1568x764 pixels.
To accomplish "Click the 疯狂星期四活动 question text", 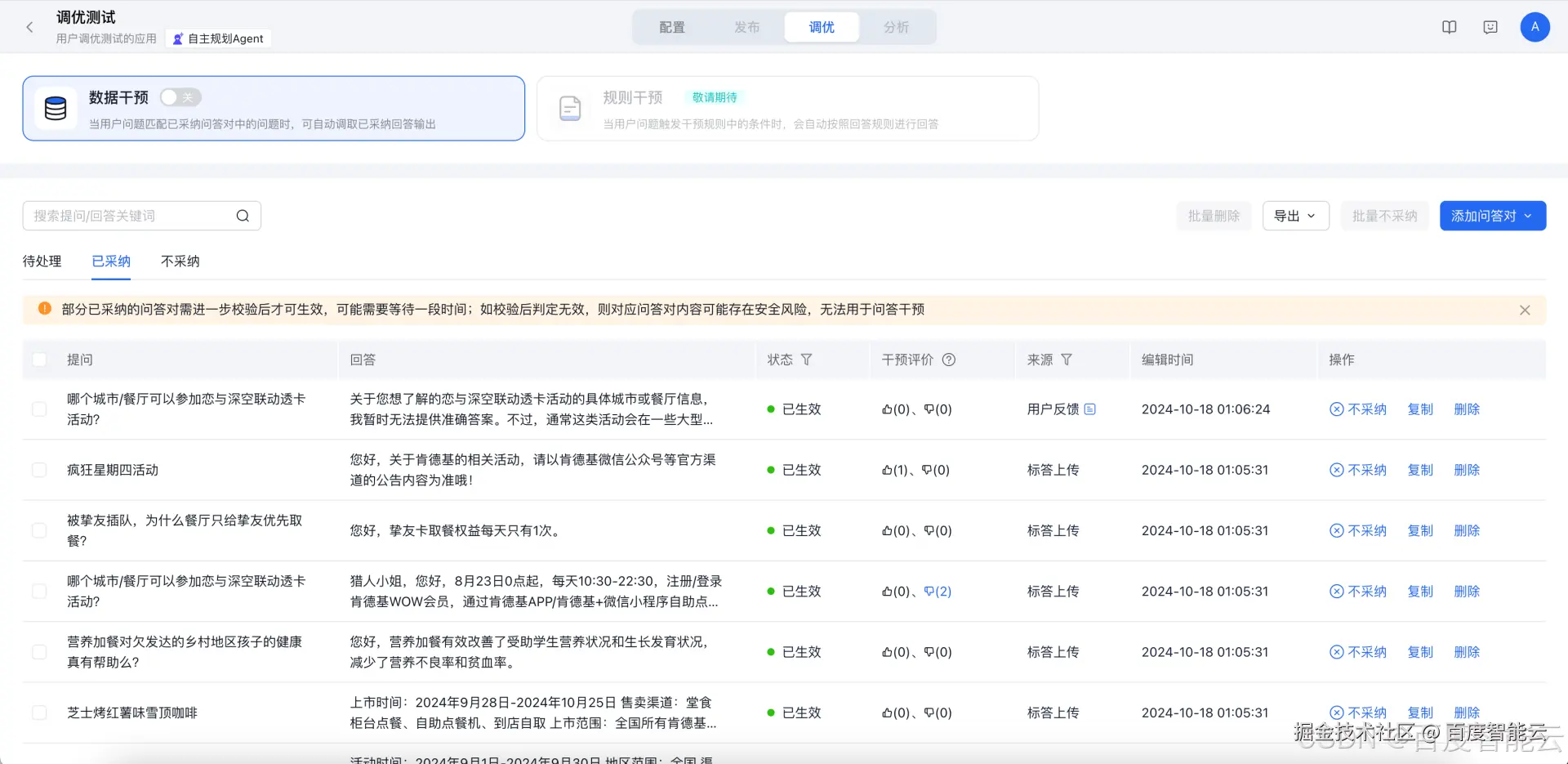I will 113,470.
